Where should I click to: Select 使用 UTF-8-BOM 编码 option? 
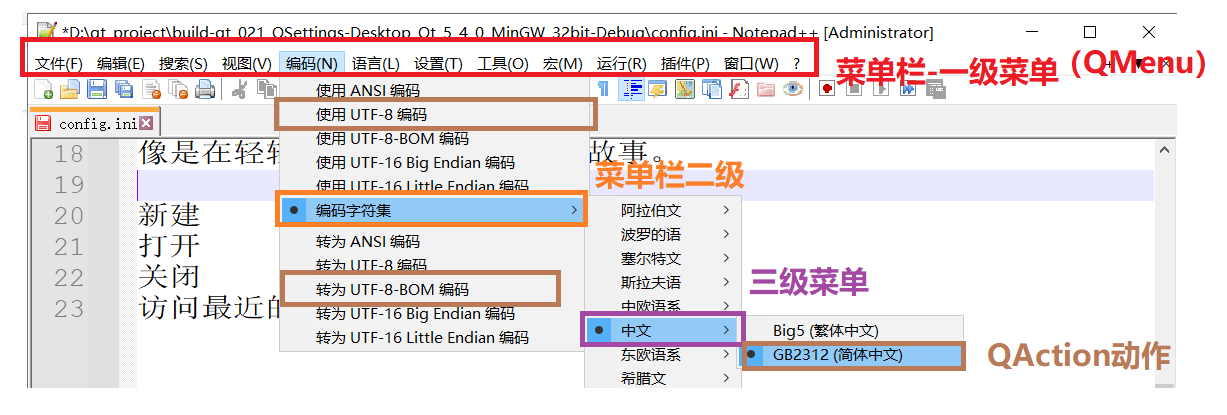pos(433,139)
